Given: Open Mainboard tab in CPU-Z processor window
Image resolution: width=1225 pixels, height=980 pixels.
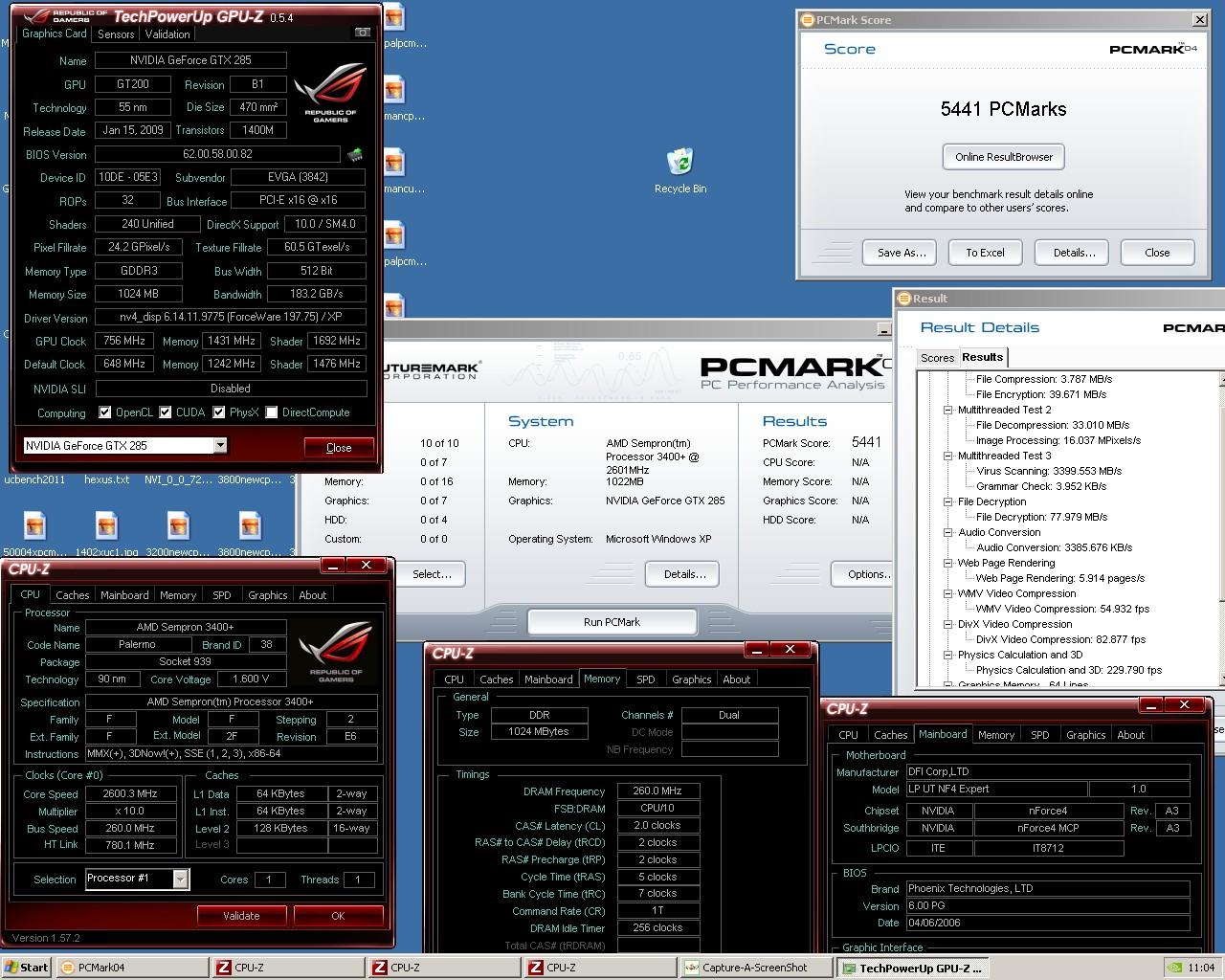Looking at the screenshot, I should (x=124, y=595).
